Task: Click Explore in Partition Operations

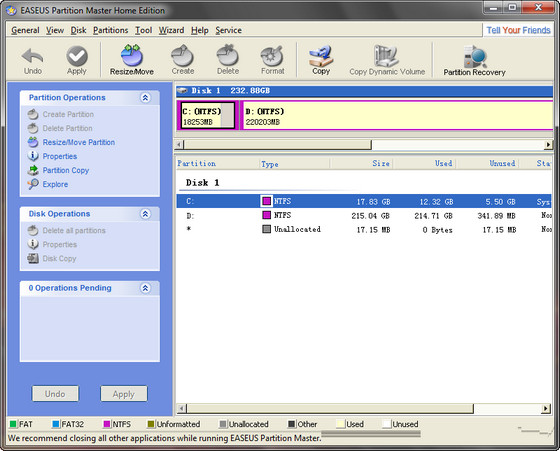Action: [x=55, y=184]
